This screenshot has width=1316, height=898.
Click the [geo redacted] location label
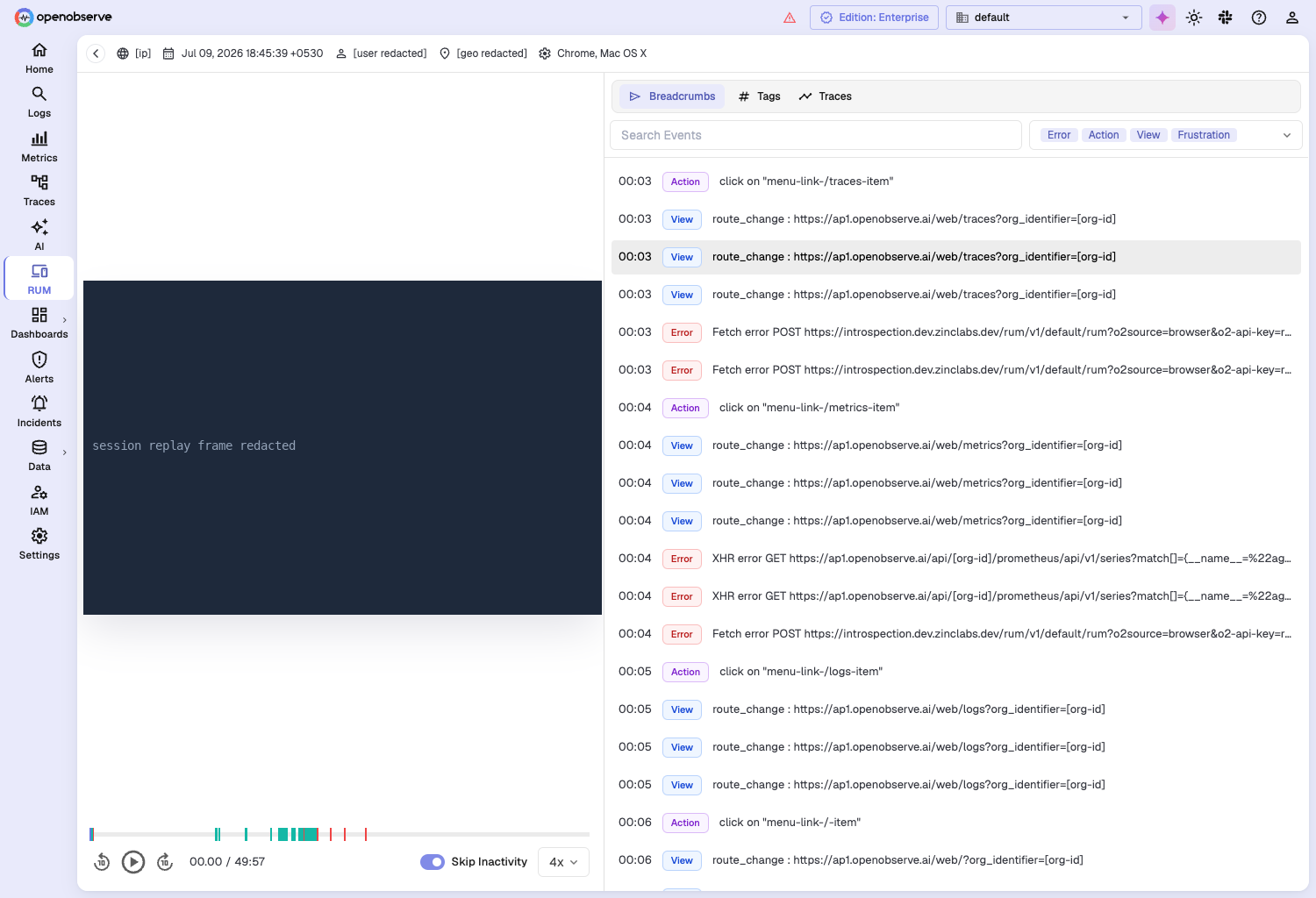483,53
